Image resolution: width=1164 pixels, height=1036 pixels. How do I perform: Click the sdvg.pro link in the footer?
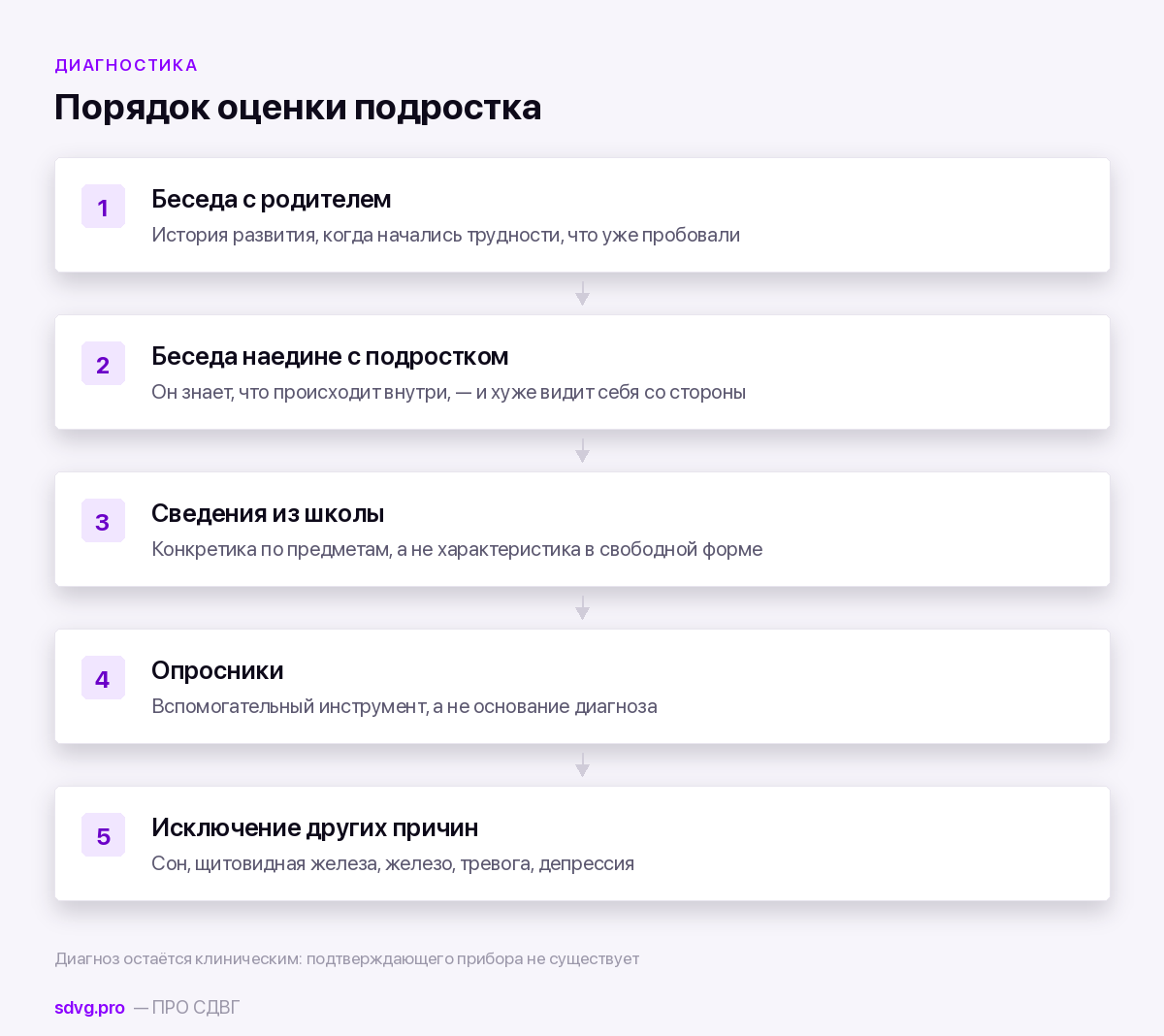click(x=89, y=1007)
